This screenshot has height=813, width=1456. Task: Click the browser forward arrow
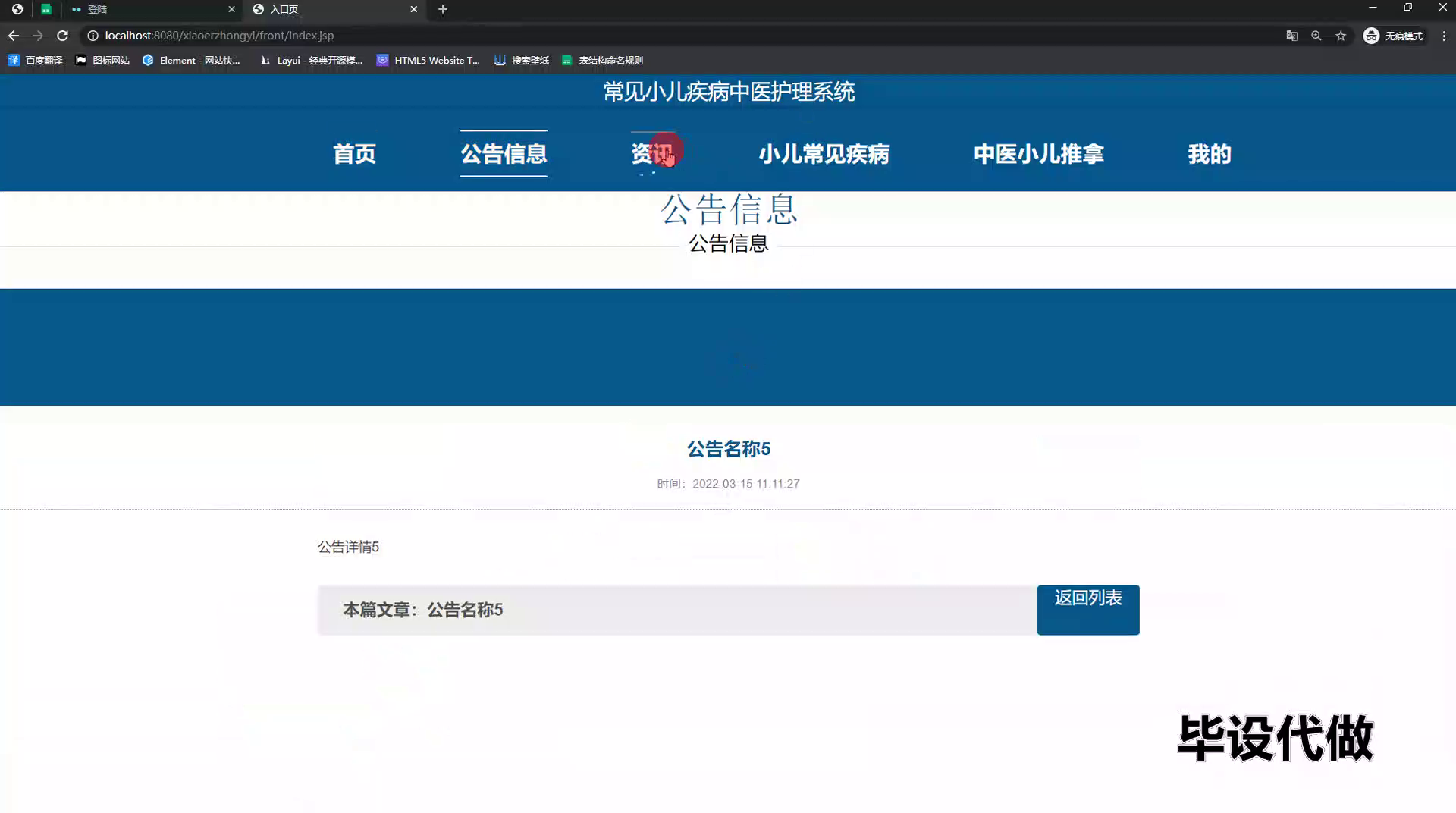(38, 36)
